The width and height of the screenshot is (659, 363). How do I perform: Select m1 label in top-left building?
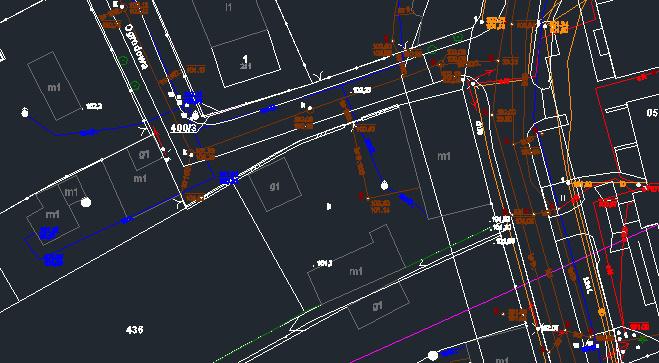click(54, 87)
